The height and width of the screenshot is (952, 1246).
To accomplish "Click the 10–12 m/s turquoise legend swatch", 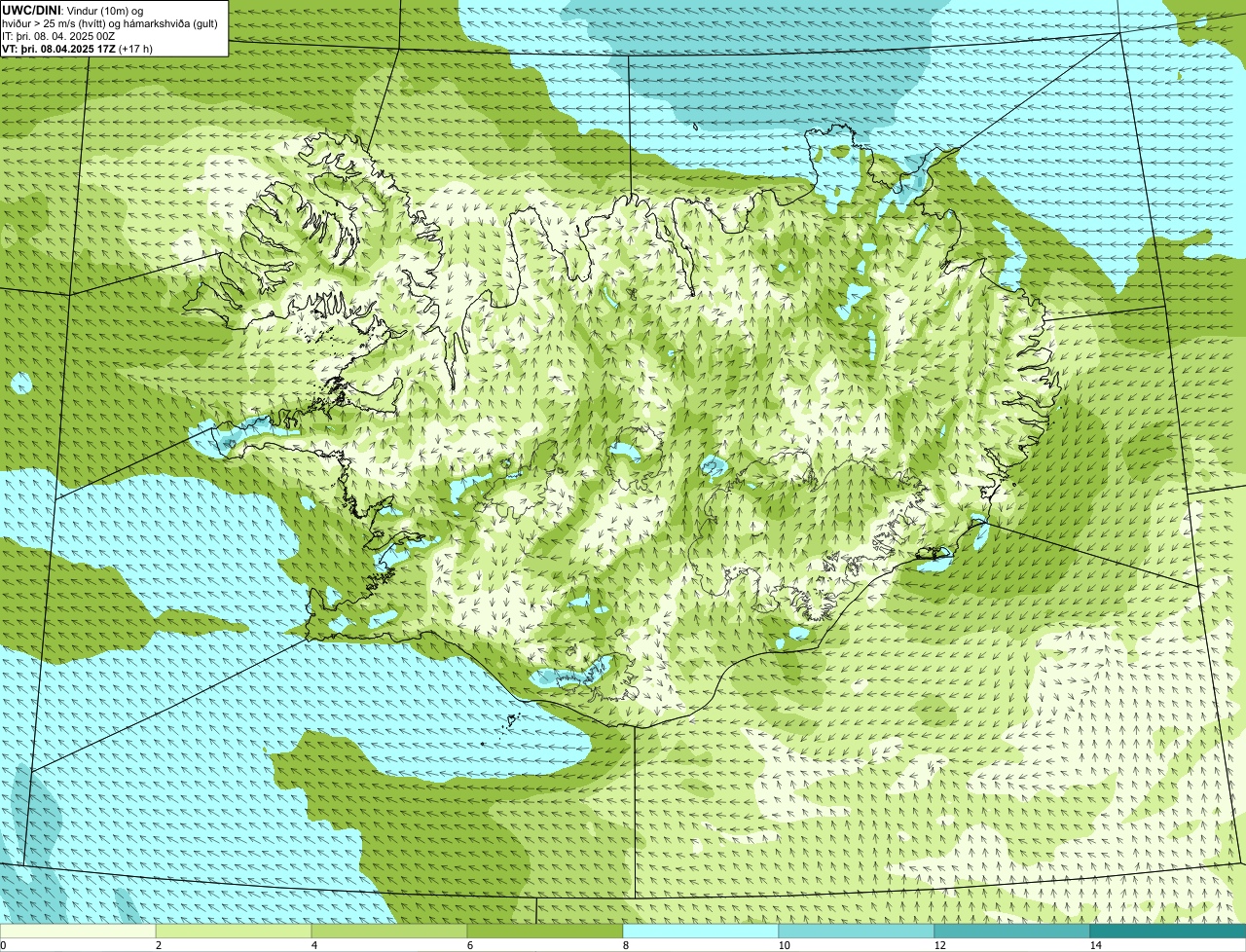I will click(x=857, y=932).
